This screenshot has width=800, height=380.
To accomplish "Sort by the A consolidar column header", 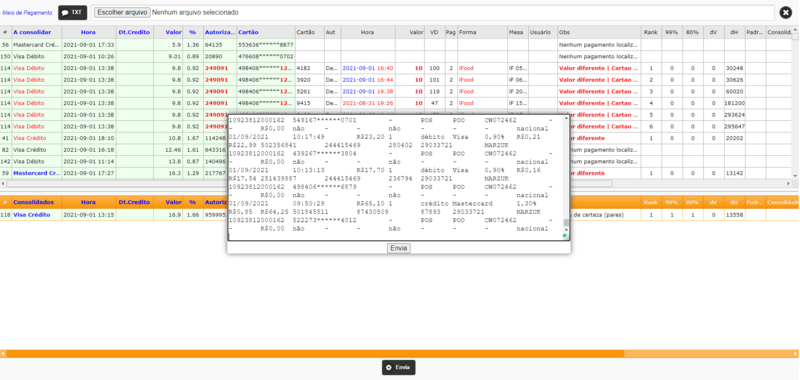I will click(36, 32).
